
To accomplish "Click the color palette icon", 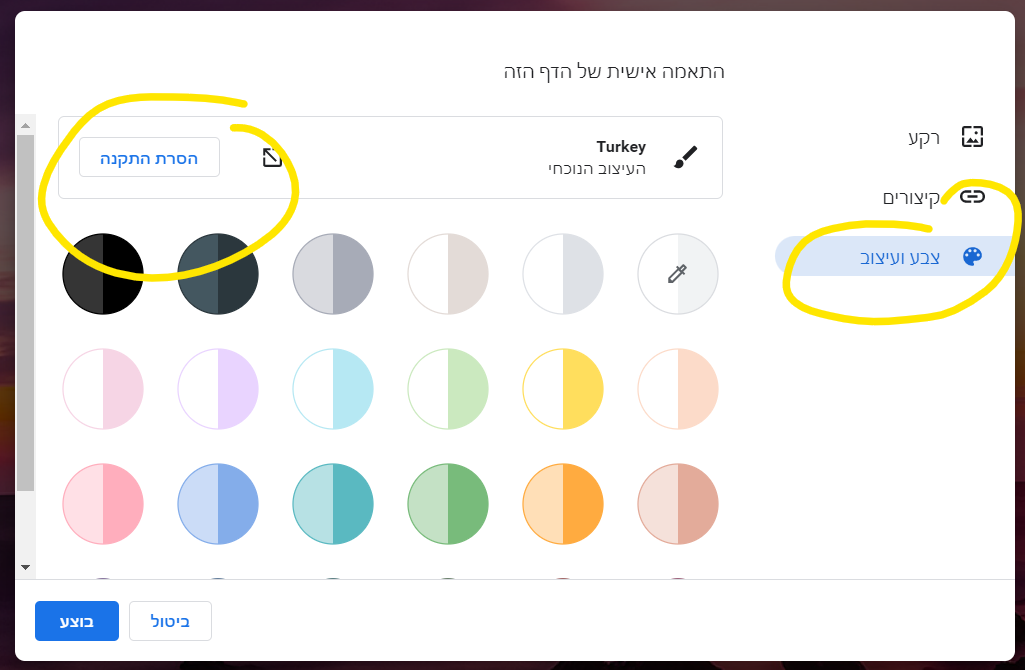I will tap(972, 256).
